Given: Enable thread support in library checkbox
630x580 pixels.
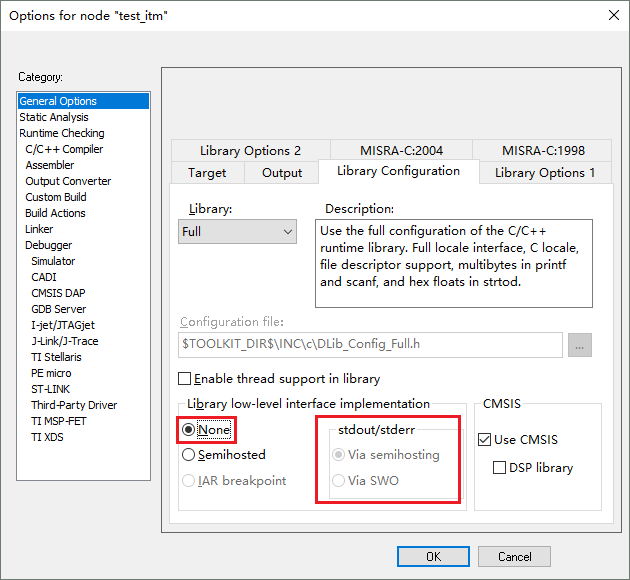Looking at the screenshot, I should click(184, 378).
